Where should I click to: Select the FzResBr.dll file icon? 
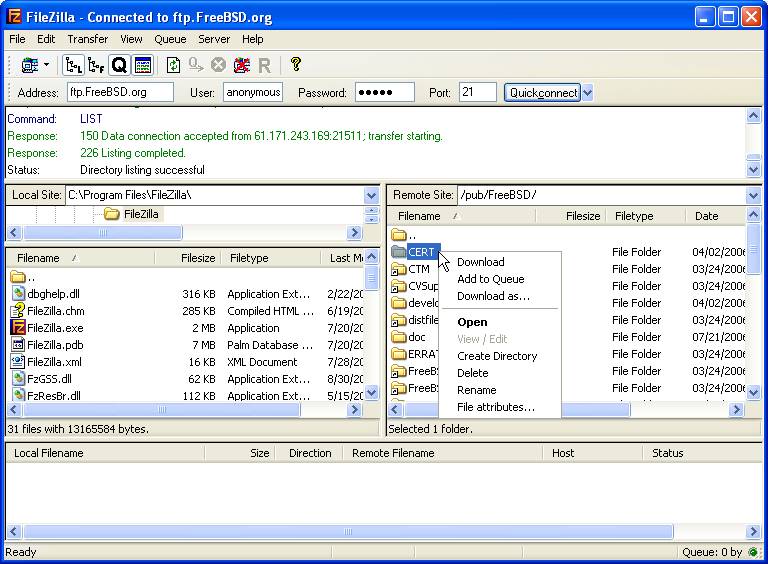click(18, 396)
